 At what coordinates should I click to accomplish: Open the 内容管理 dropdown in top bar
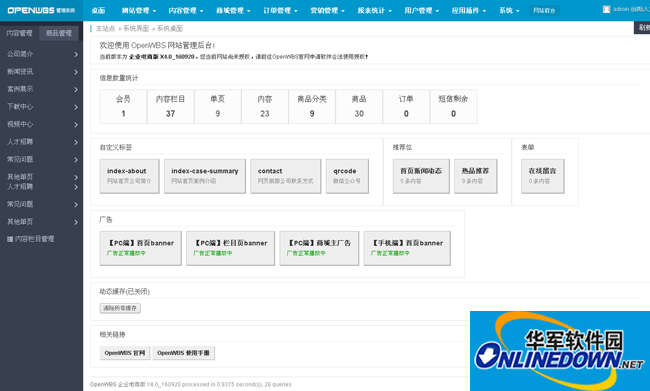(186, 10)
